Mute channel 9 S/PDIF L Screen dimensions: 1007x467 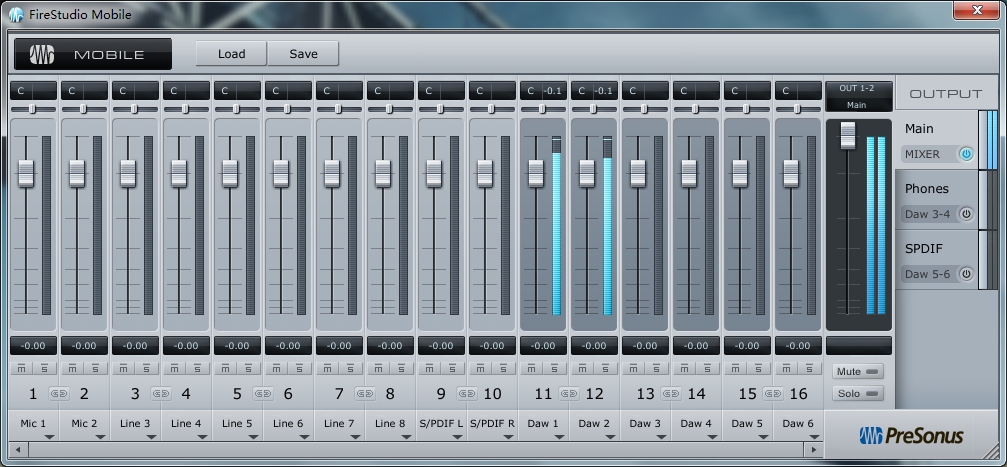pos(430,369)
